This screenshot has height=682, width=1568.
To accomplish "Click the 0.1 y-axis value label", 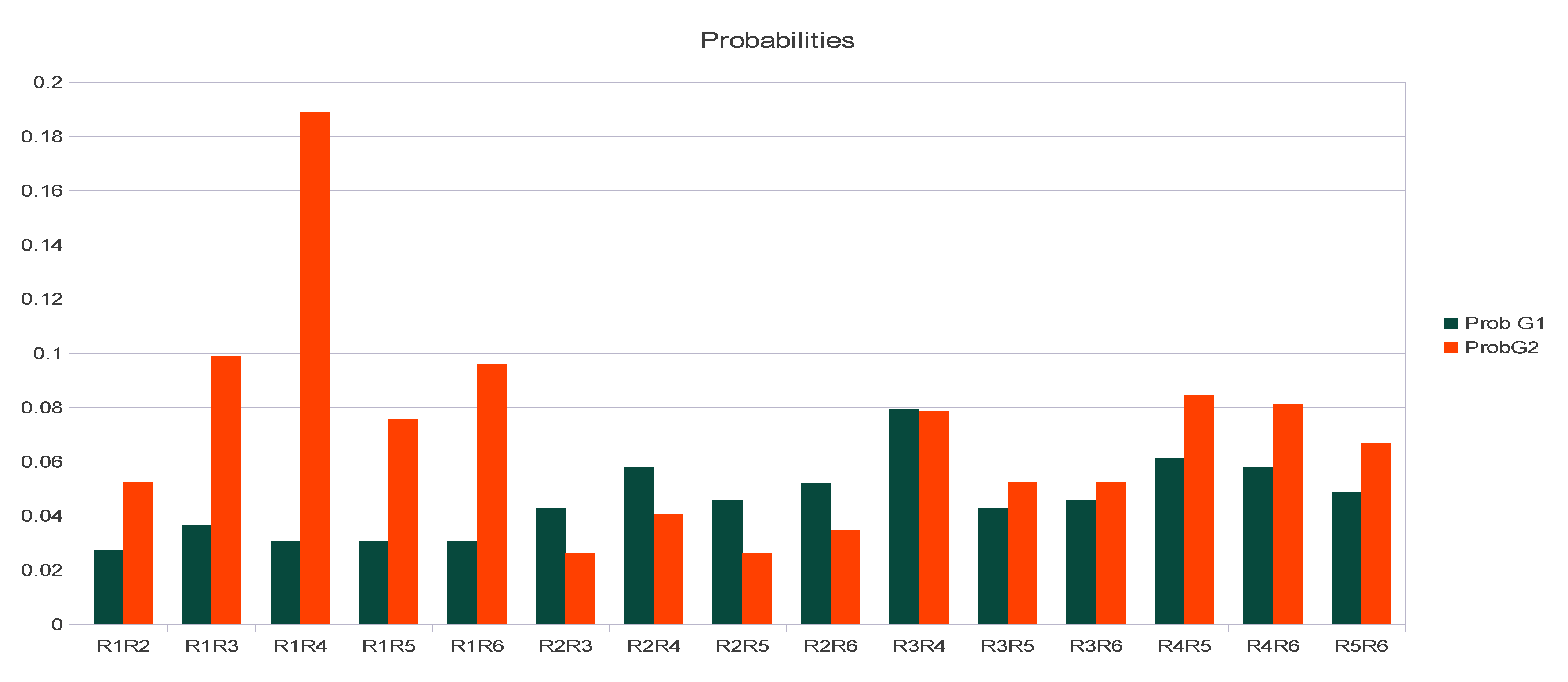I will [x=48, y=353].
